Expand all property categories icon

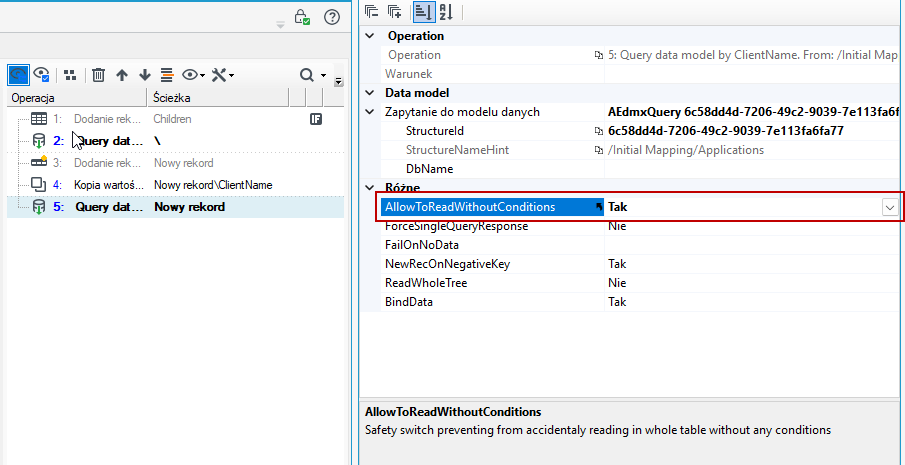coord(395,12)
